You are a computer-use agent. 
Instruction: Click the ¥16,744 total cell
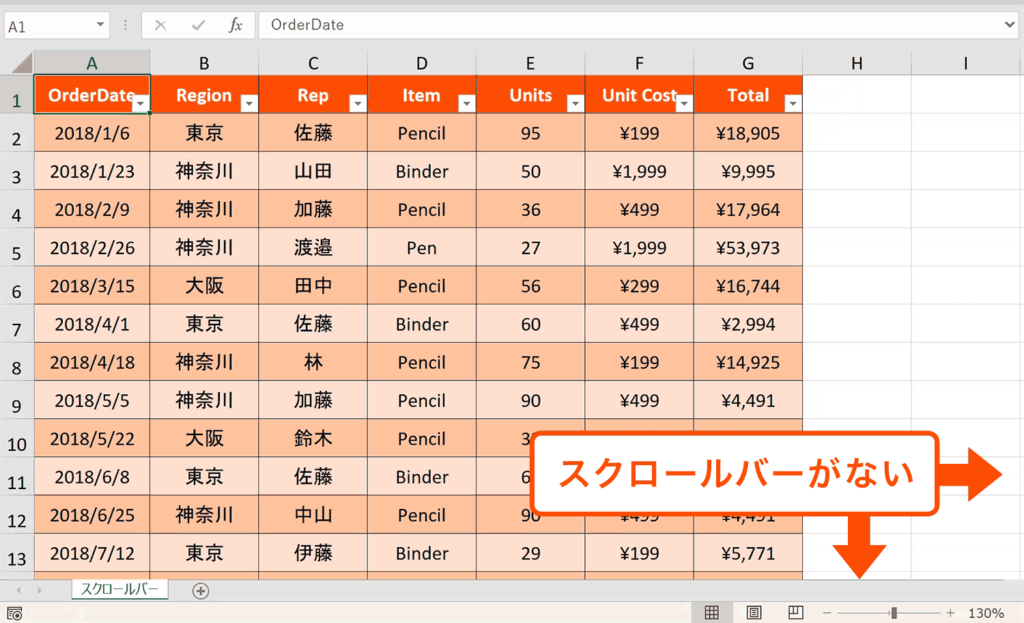pyautogui.click(x=748, y=286)
